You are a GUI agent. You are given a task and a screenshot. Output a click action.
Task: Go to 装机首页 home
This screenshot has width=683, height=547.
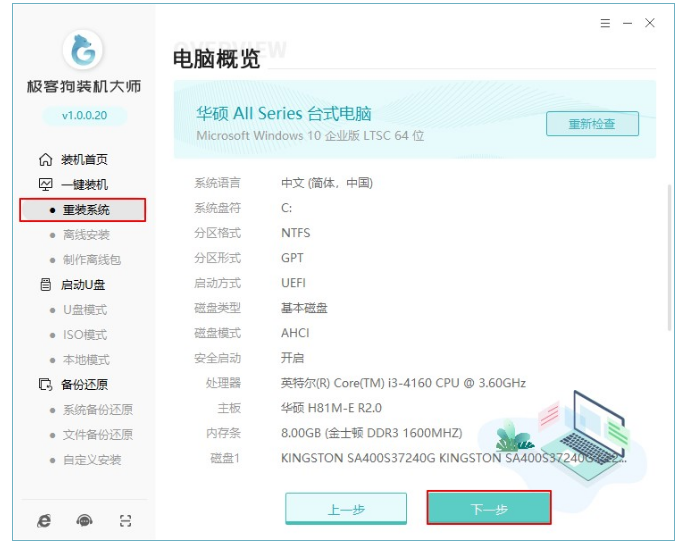click(x=83, y=160)
